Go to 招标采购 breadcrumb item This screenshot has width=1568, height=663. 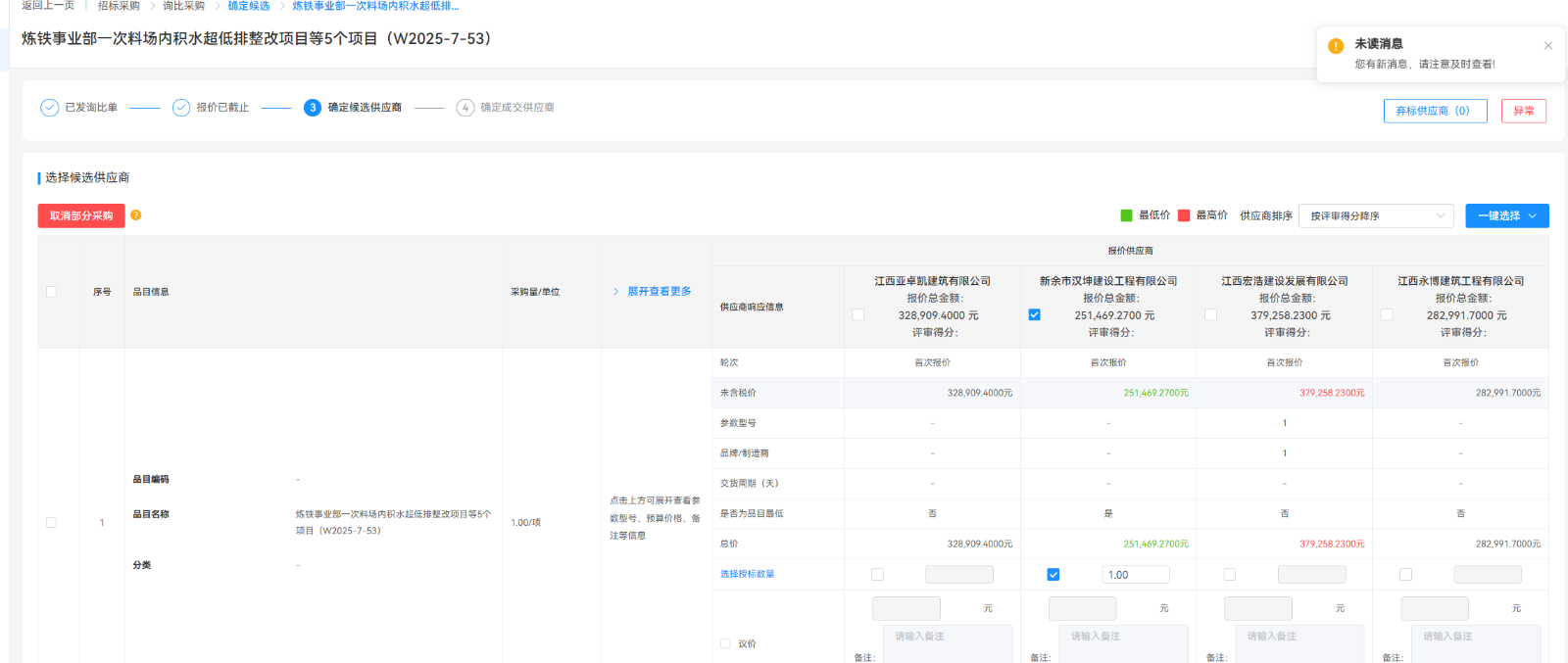pos(119,6)
